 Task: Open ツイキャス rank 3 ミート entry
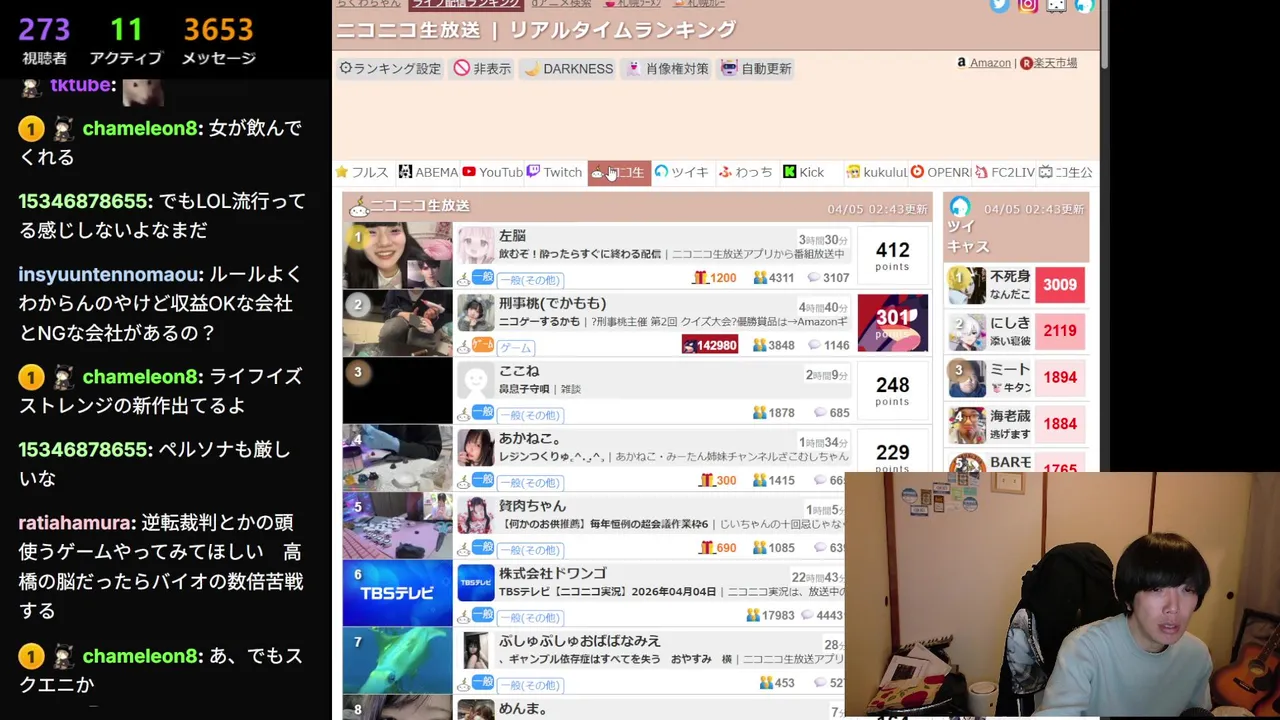pos(1018,377)
